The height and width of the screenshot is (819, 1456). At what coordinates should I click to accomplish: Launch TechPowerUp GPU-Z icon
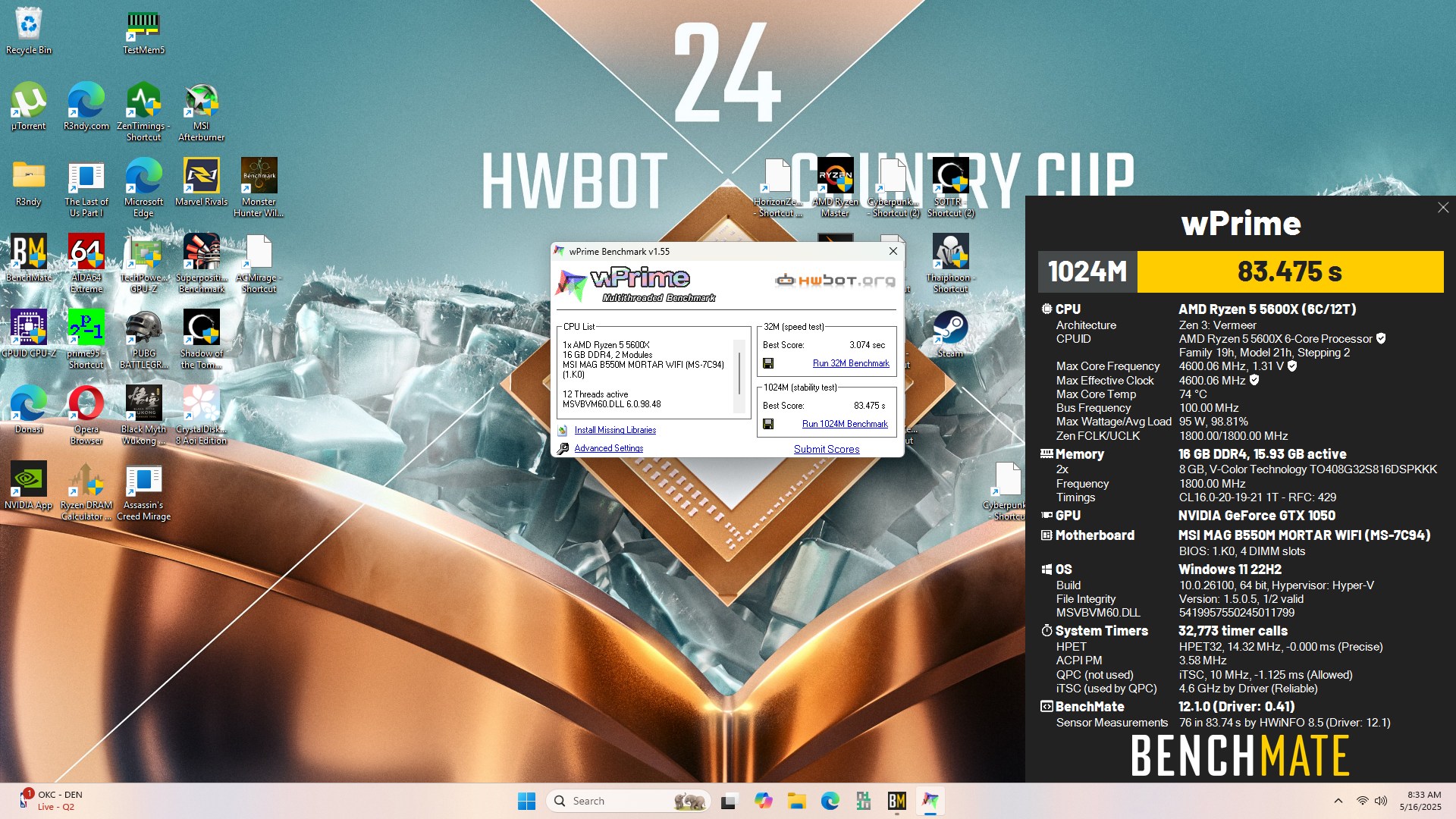143,264
